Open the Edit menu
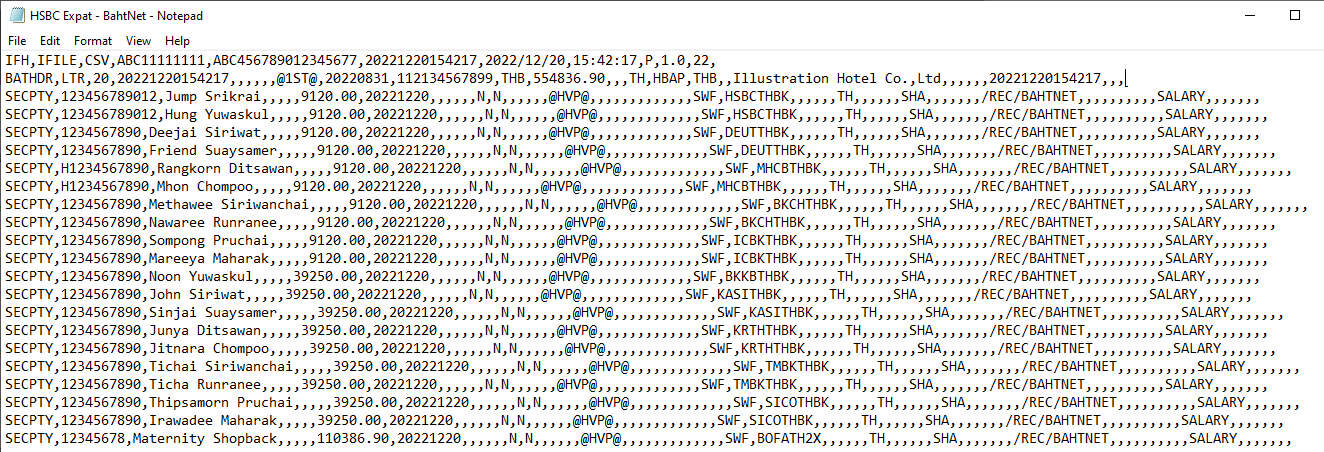The image size is (1324, 452). pos(50,41)
